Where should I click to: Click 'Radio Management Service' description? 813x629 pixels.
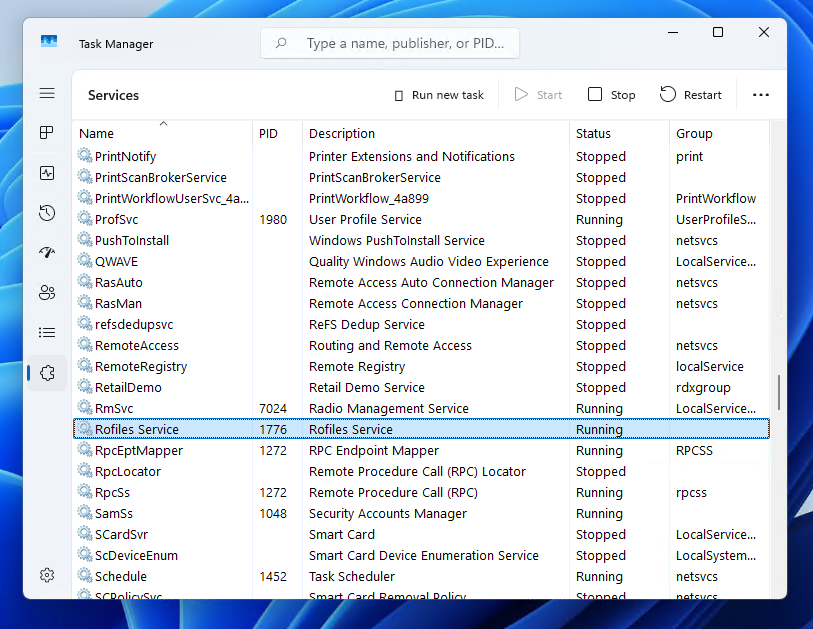tap(389, 409)
